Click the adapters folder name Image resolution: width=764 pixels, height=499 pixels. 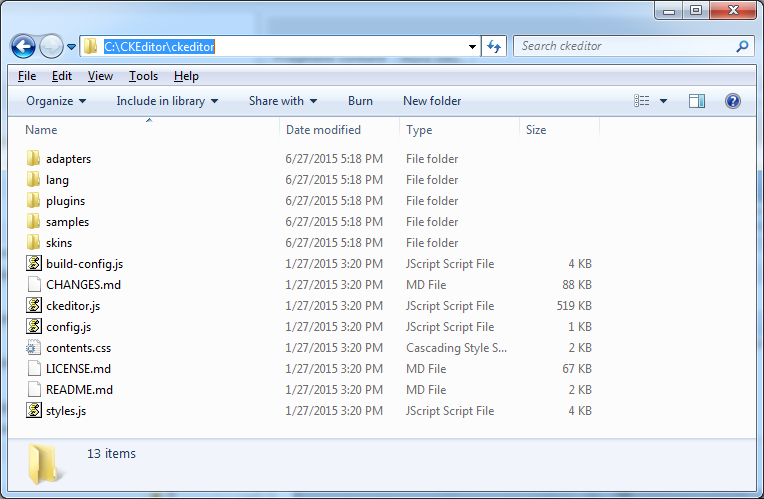pos(69,158)
